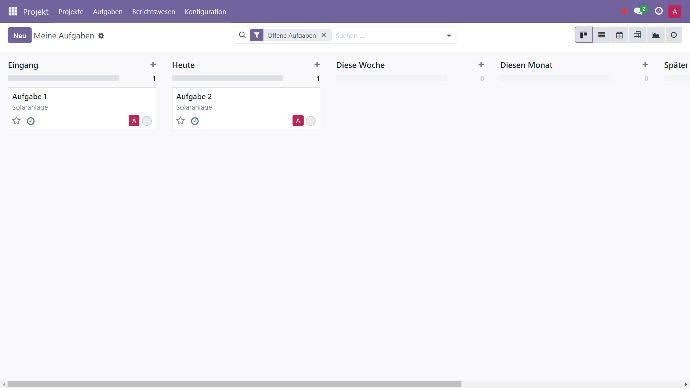Click the search magnifier icon

click(242, 35)
